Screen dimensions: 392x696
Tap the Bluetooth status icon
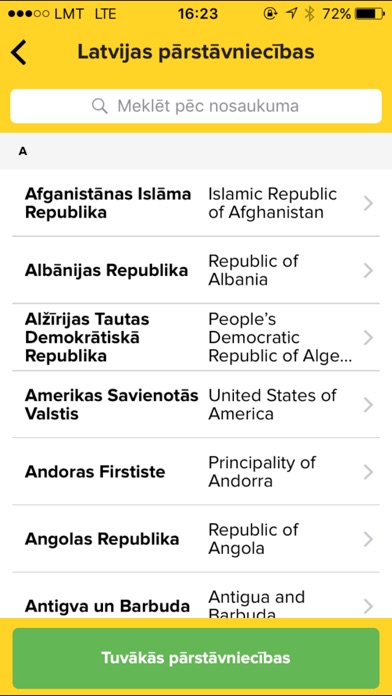[309, 14]
